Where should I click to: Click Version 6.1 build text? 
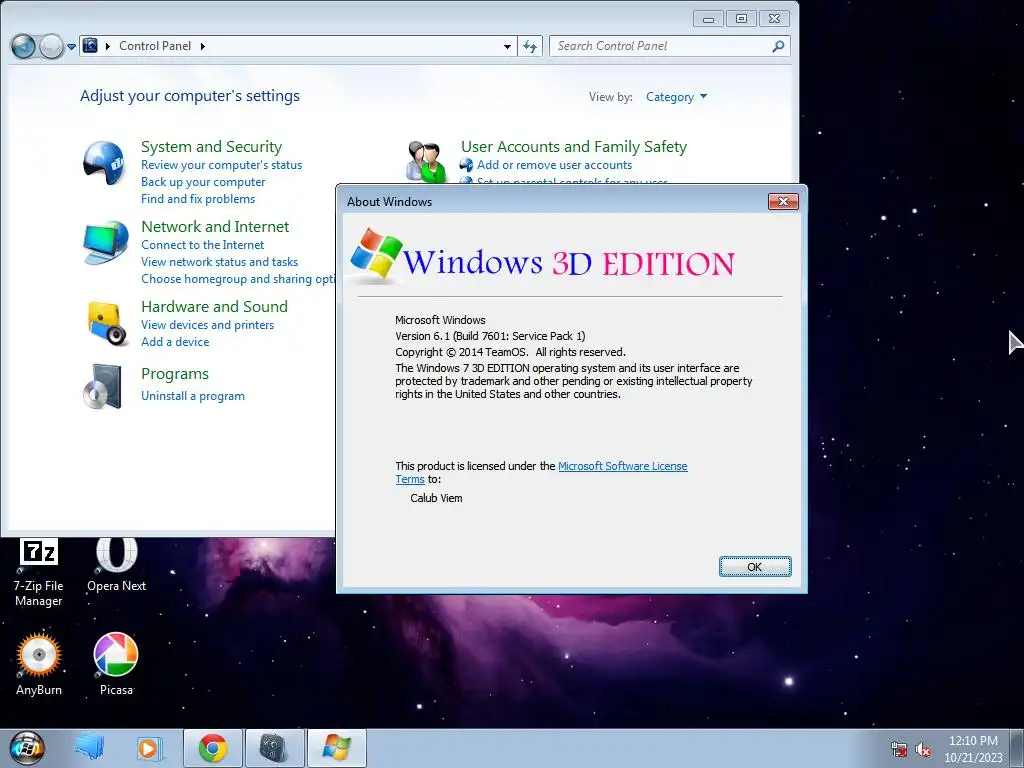[x=490, y=336]
